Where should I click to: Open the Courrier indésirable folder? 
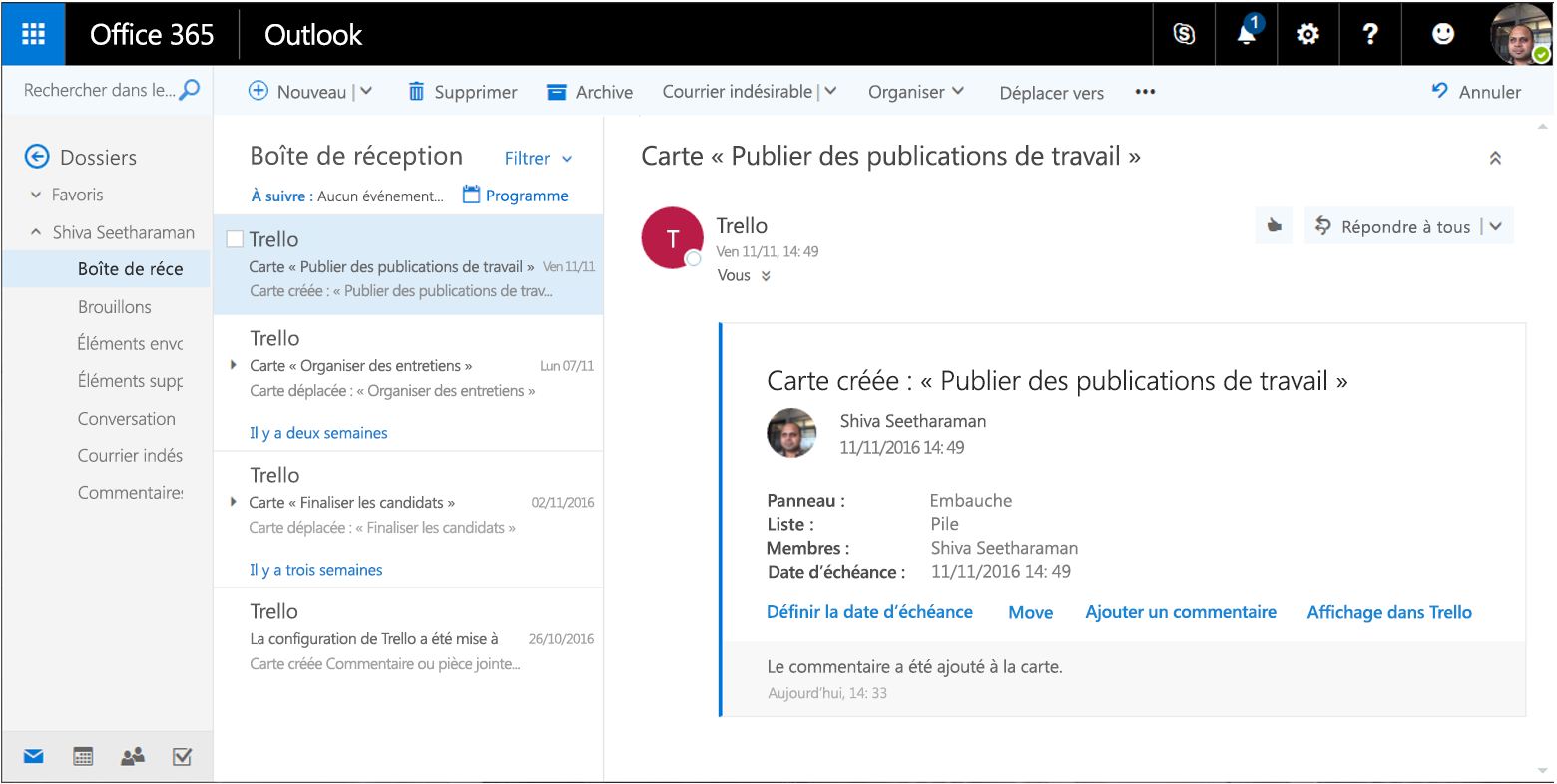click(130, 456)
